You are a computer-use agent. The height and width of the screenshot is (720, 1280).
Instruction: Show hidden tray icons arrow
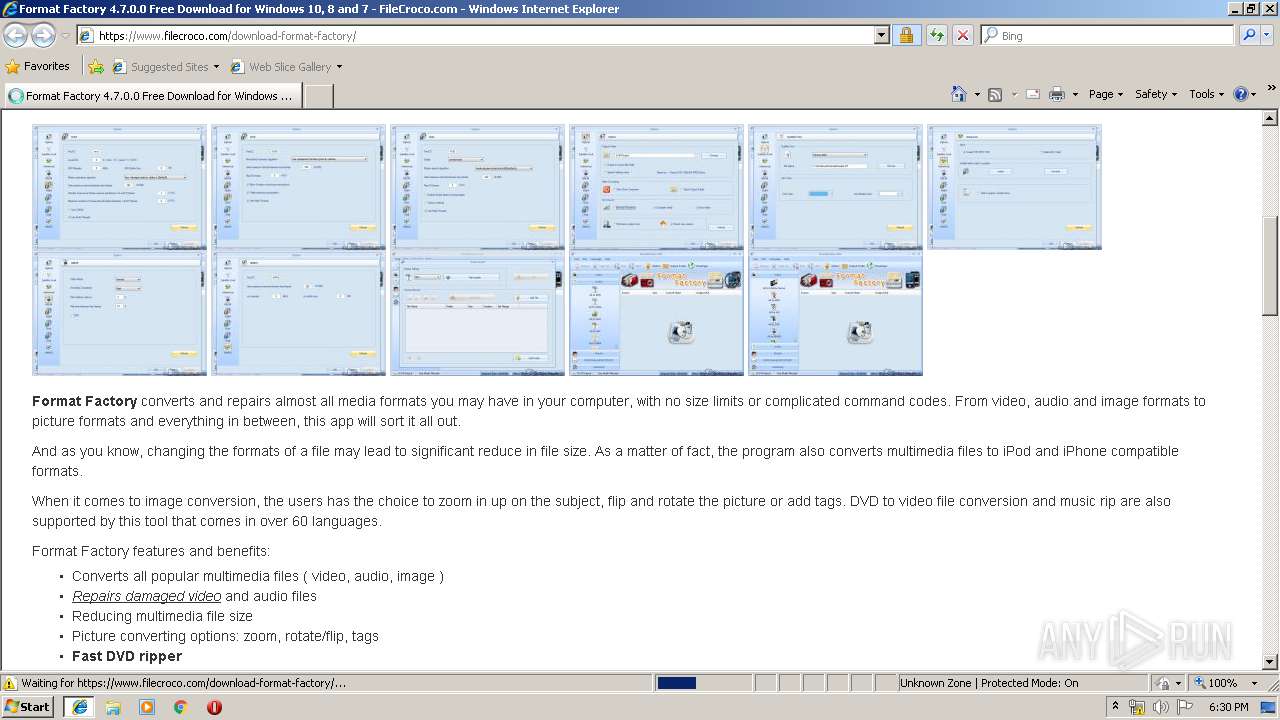(x=1115, y=707)
